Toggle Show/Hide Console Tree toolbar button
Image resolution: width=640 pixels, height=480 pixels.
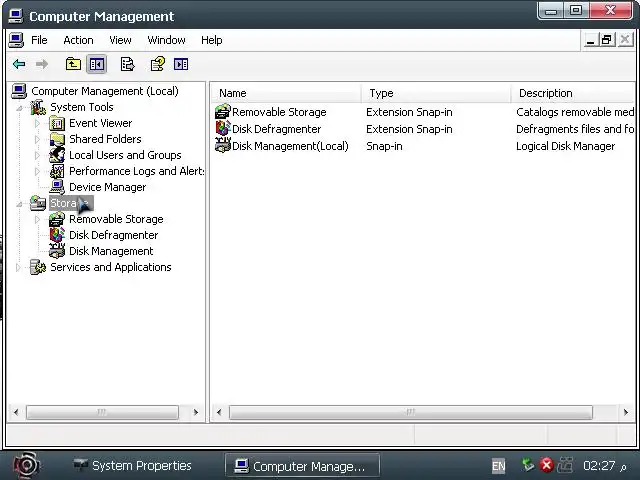[97, 64]
